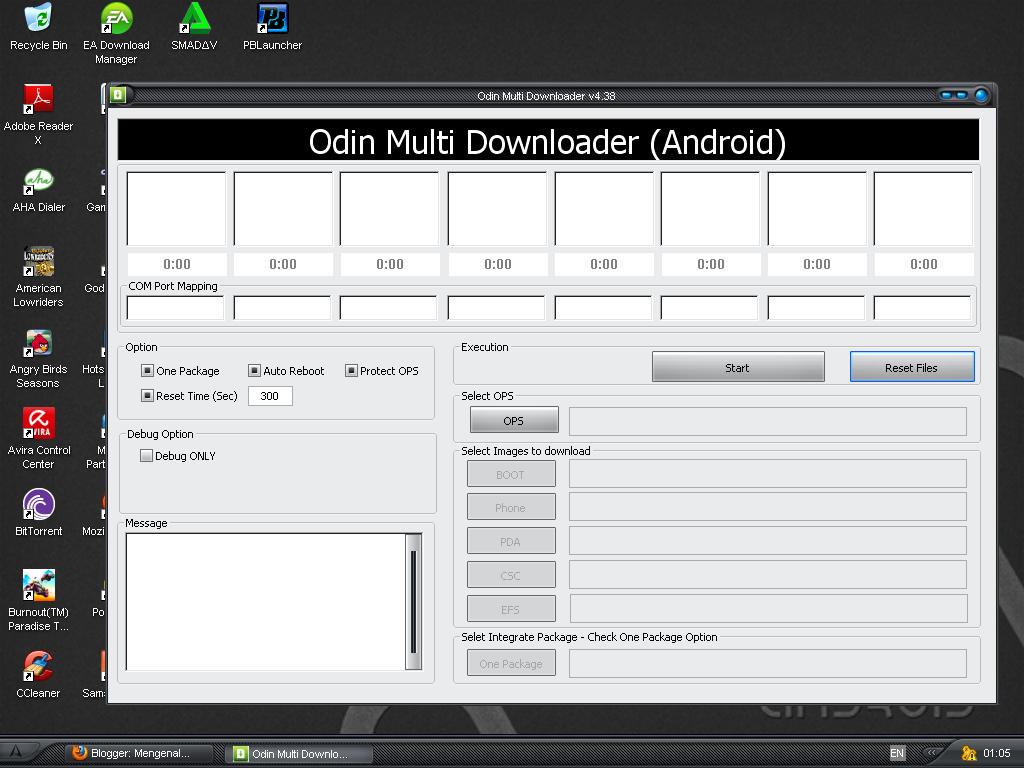Click the first COM Port Mapping box
Screen dimensions: 1024x768
[x=175, y=308]
